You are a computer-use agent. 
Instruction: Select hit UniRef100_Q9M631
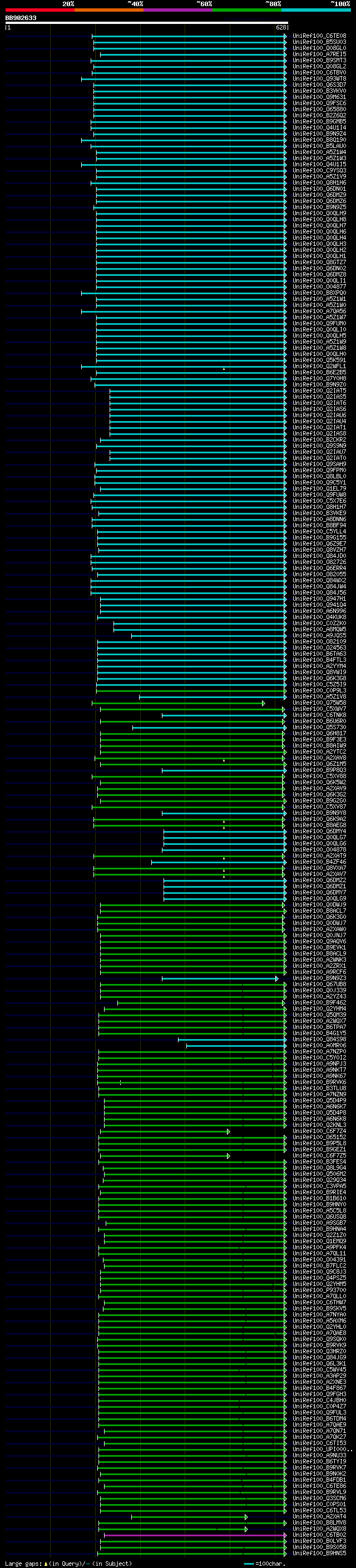click(x=319, y=97)
